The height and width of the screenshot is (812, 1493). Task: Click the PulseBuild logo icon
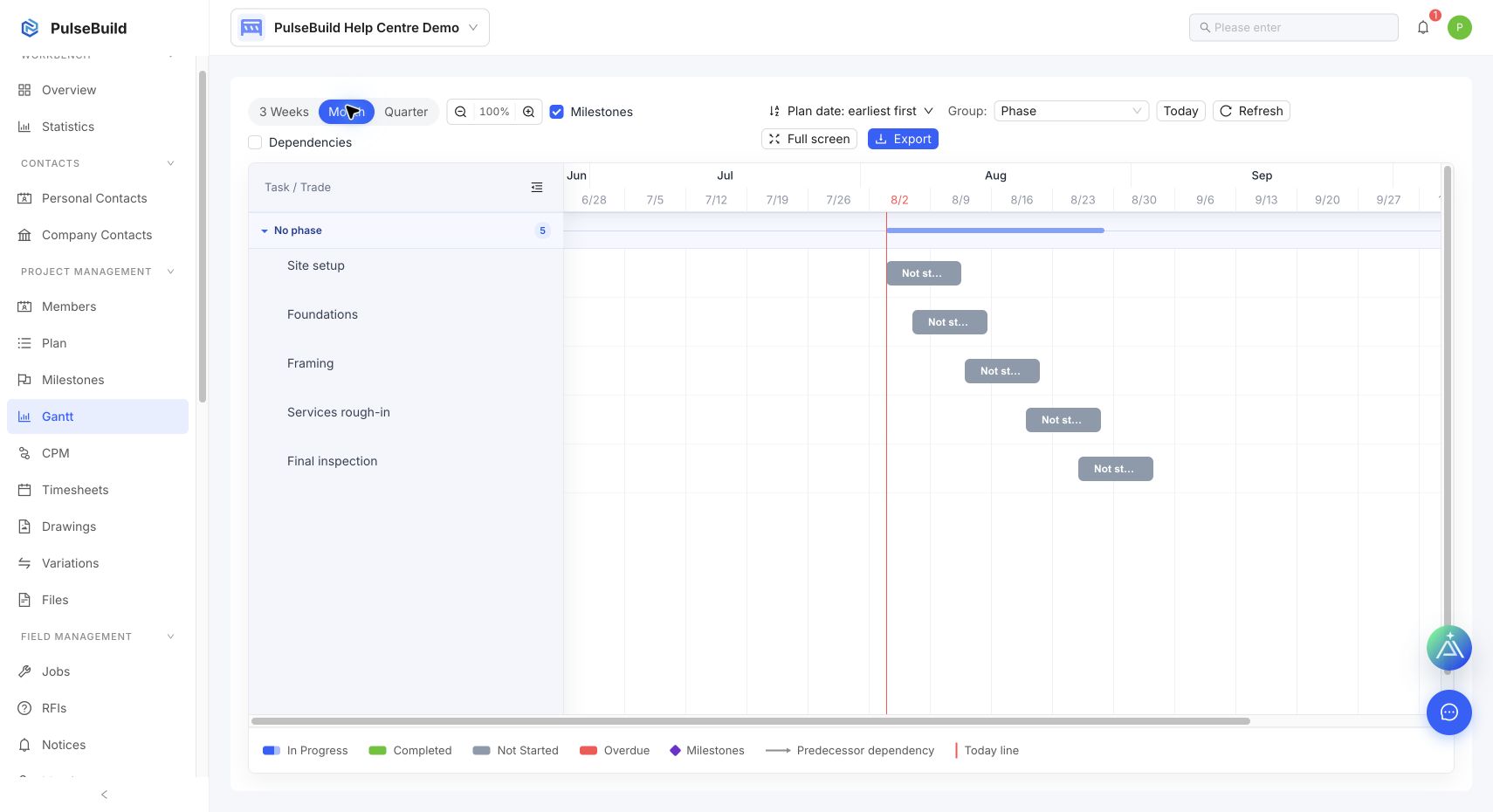click(30, 28)
